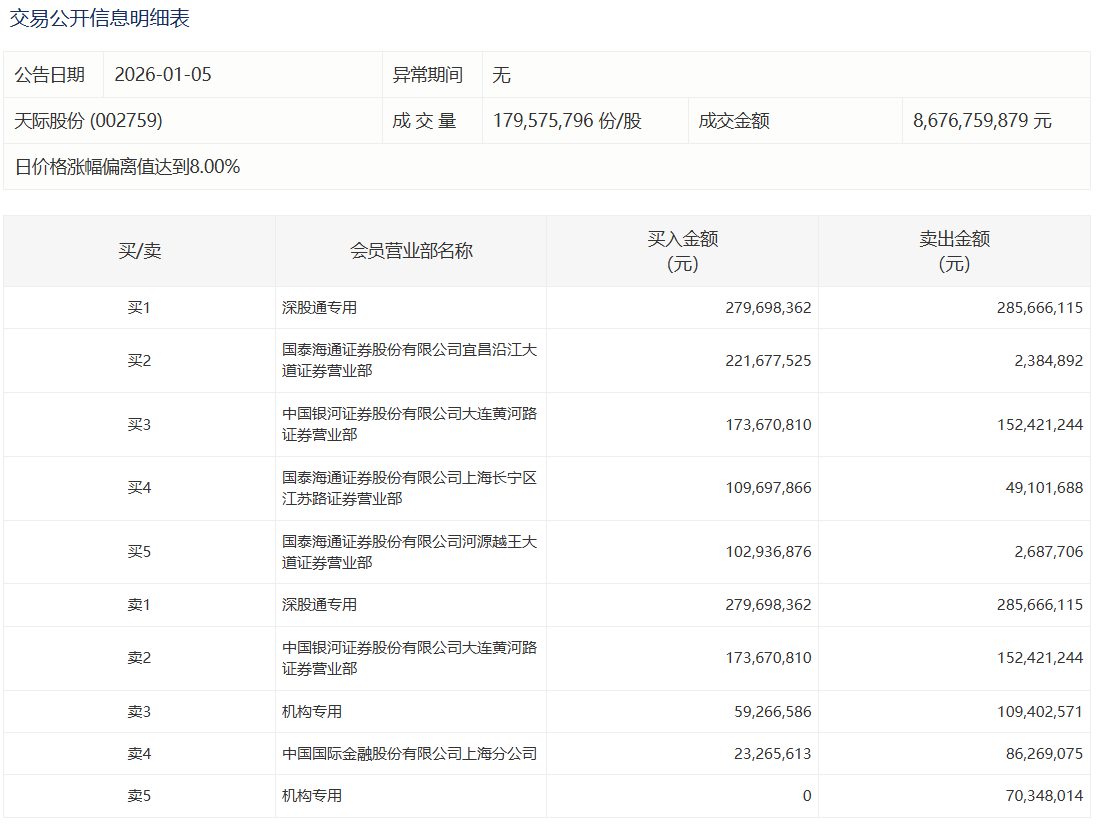Click the 会员营业部名称 column header
Viewport: 1101px width, 830px height.
411,251
